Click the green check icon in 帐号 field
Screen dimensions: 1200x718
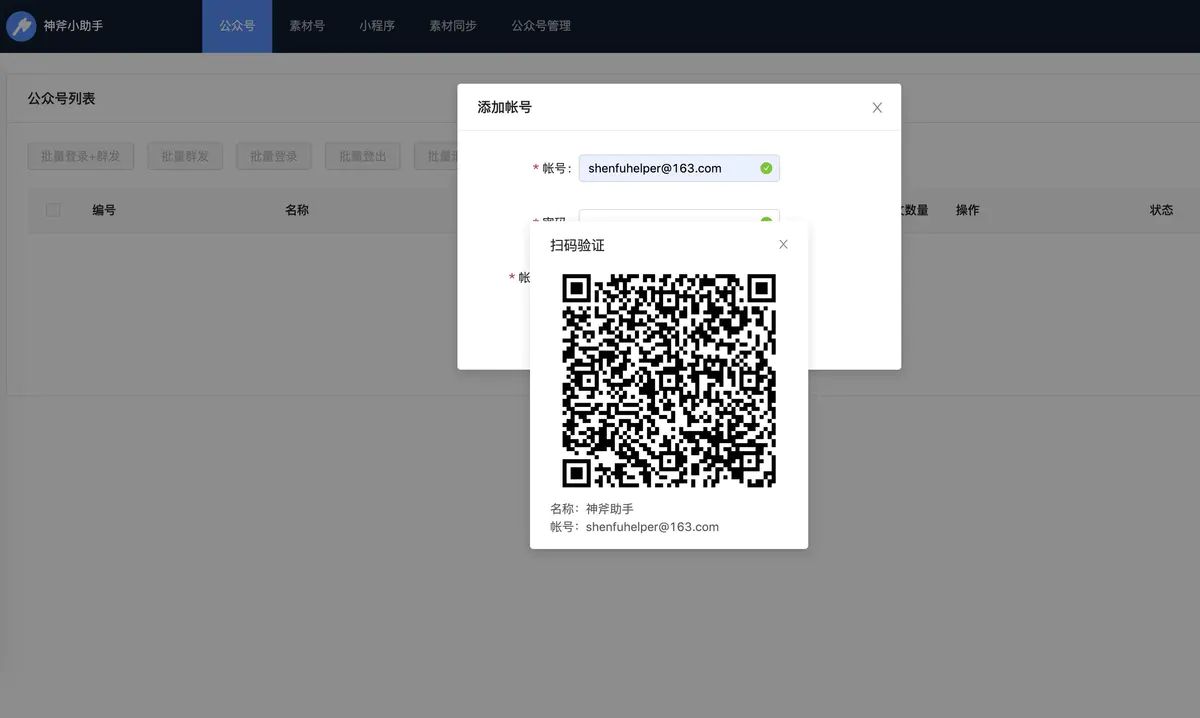766,168
